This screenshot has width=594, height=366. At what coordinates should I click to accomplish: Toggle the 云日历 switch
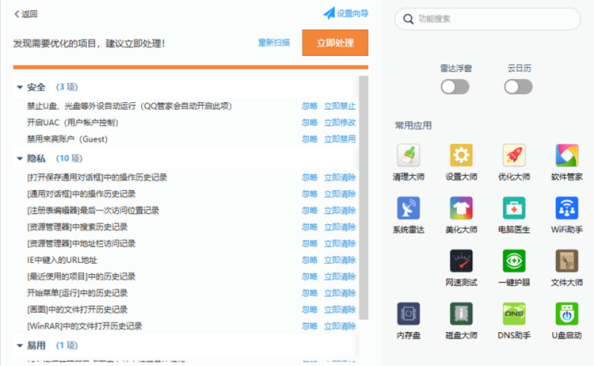[x=518, y=87]
